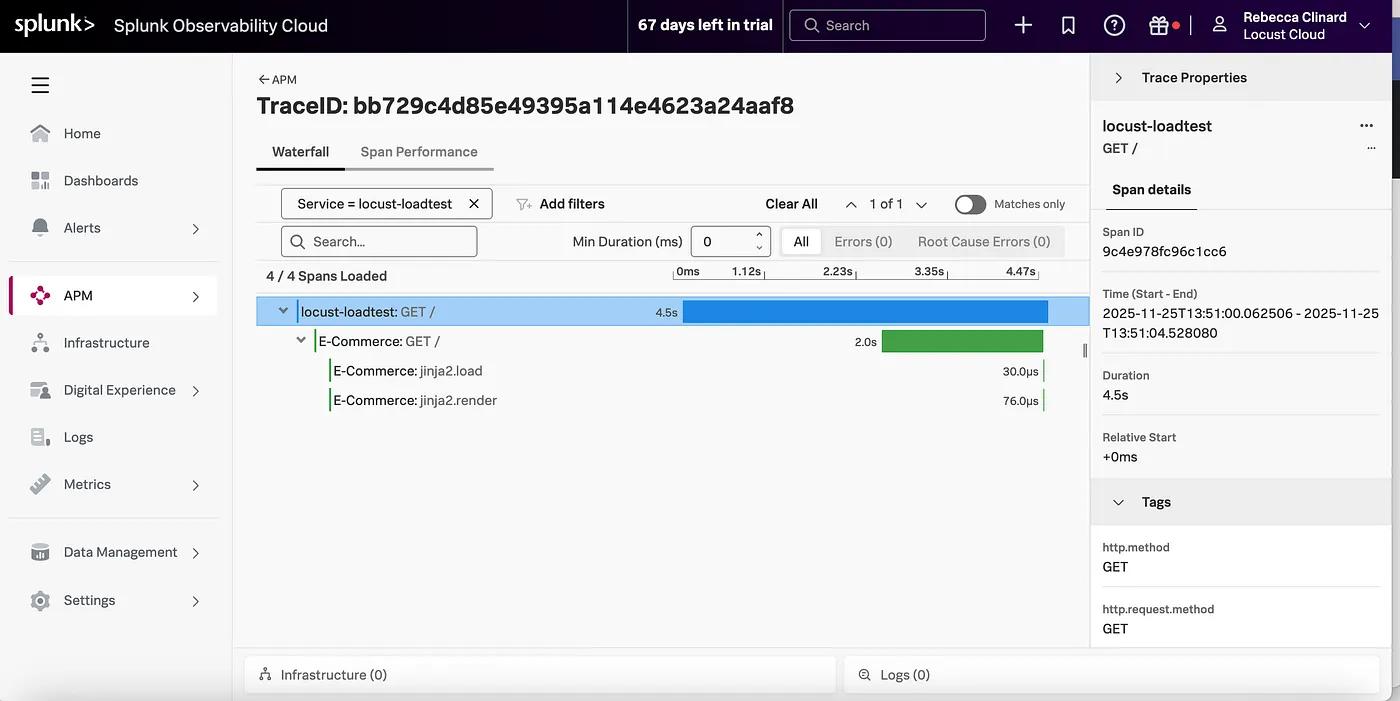Image resolution: width=1400 pixels, height=701 pixels.
Task: Click the Clear All button
Action: pyautogui.click(x=791, y=204)
